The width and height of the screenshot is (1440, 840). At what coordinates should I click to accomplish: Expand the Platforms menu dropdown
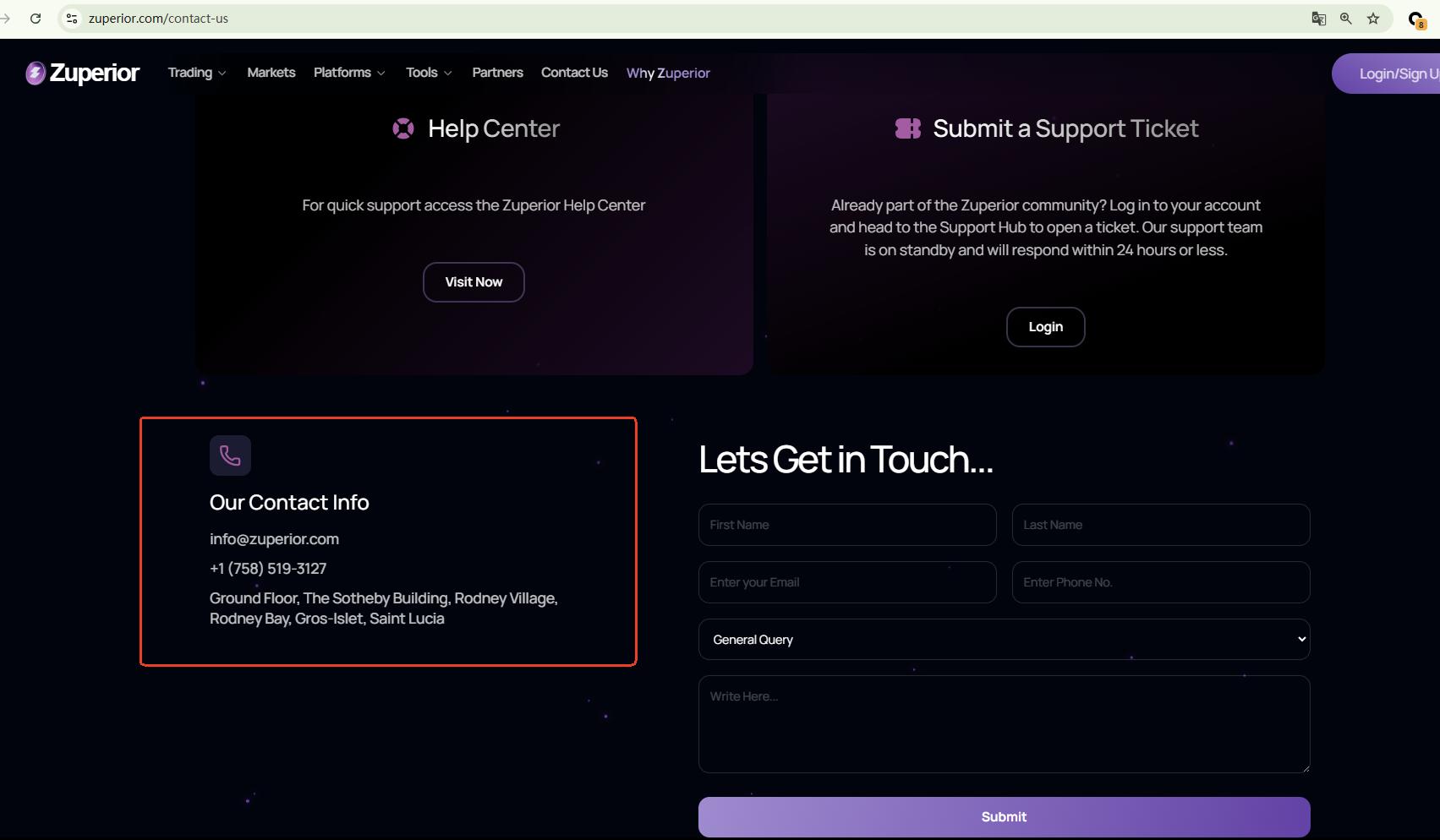pyautogui.click(x=349, y=73)
